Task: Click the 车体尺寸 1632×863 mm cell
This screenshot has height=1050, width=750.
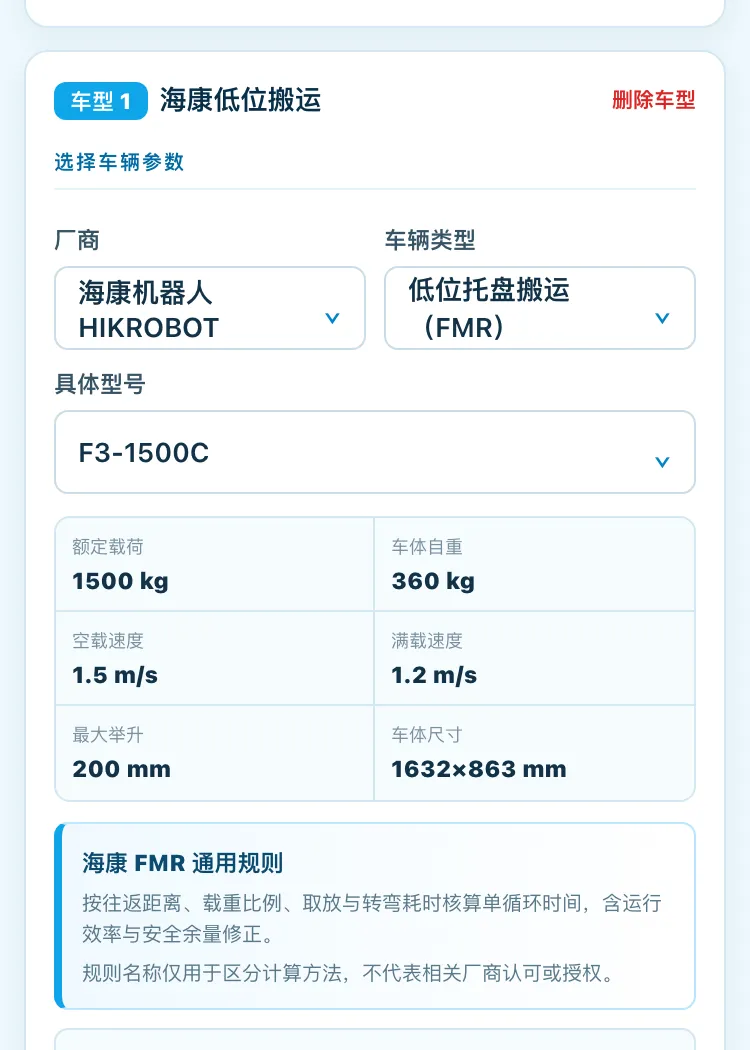Action: [x=534, y=753]
